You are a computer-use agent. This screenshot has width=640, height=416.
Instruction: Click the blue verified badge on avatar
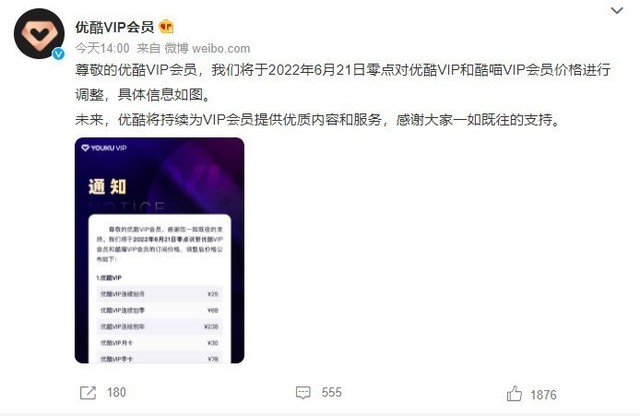tap(59, 53)
